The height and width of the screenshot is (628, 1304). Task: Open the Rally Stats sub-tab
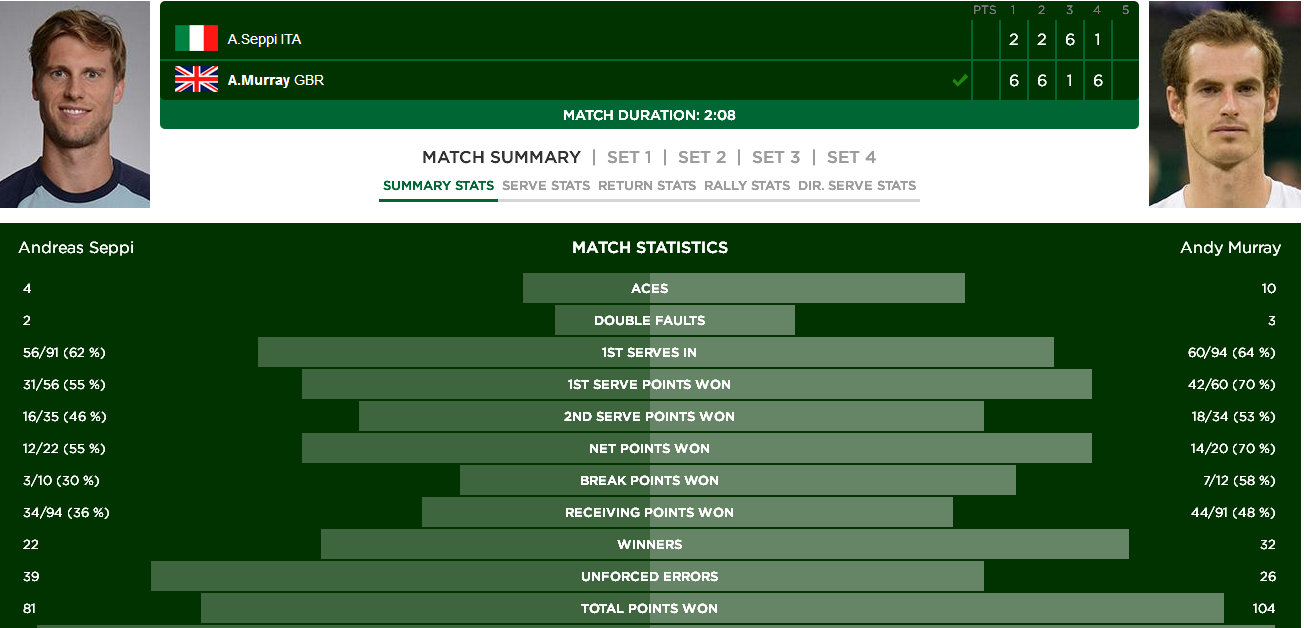(x=747, y=185)
